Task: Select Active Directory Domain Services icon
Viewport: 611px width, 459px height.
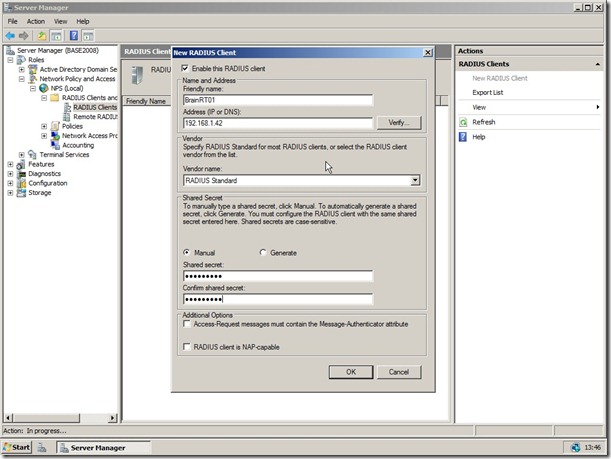Action: pos(33,69)
